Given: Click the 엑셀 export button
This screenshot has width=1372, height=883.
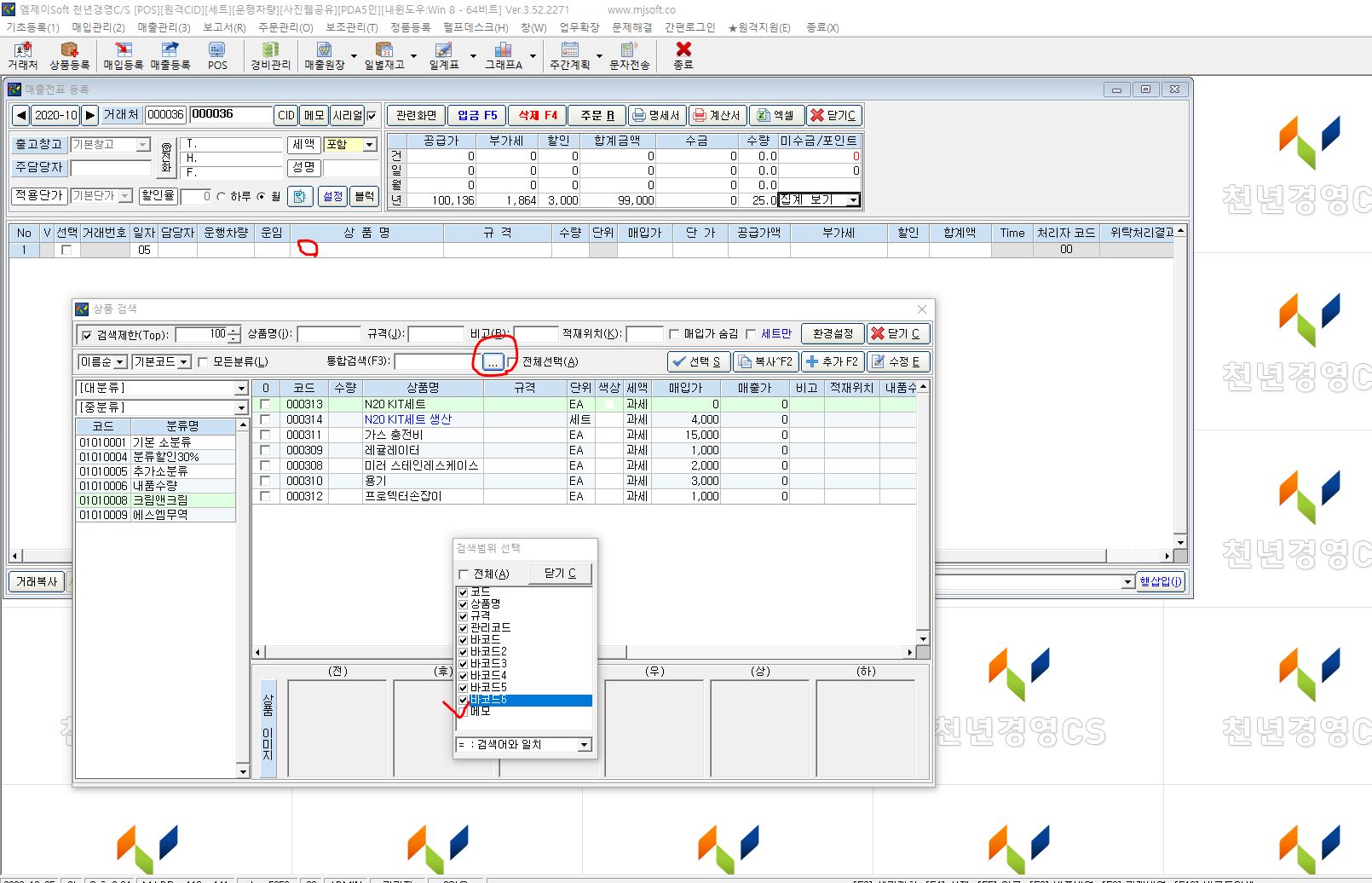Looking at the screenshot, I should [x=776, y=115].
